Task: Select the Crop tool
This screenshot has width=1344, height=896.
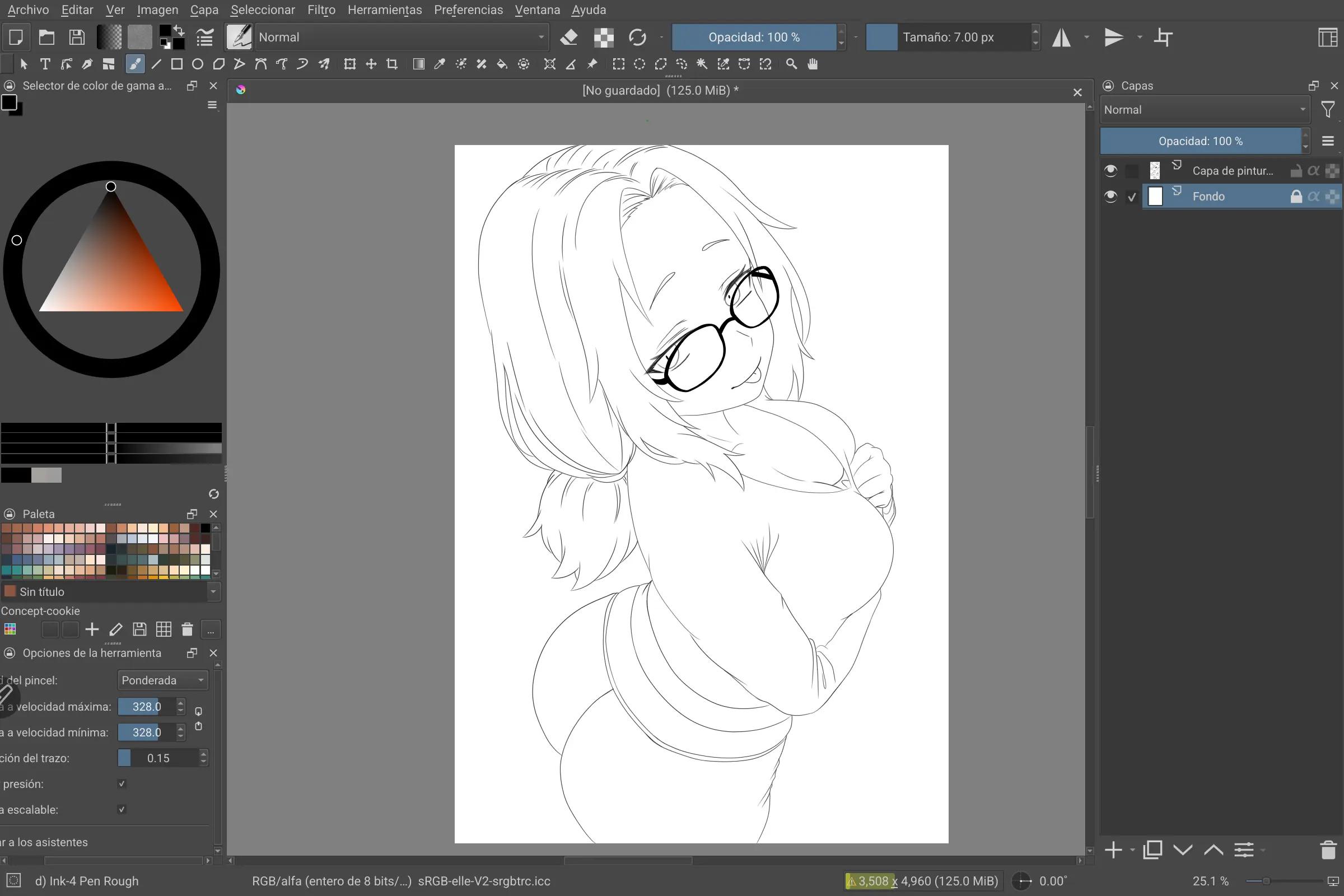Action: coord(392,64)
